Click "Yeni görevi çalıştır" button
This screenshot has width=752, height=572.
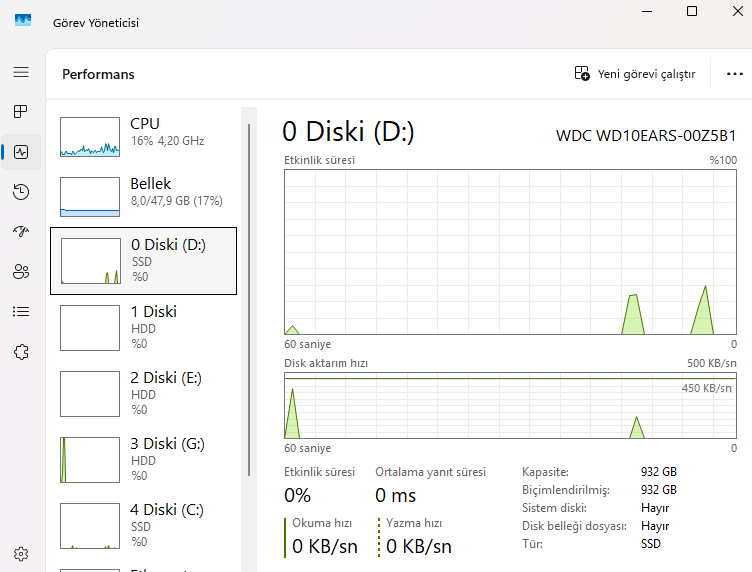click(635, 74)
